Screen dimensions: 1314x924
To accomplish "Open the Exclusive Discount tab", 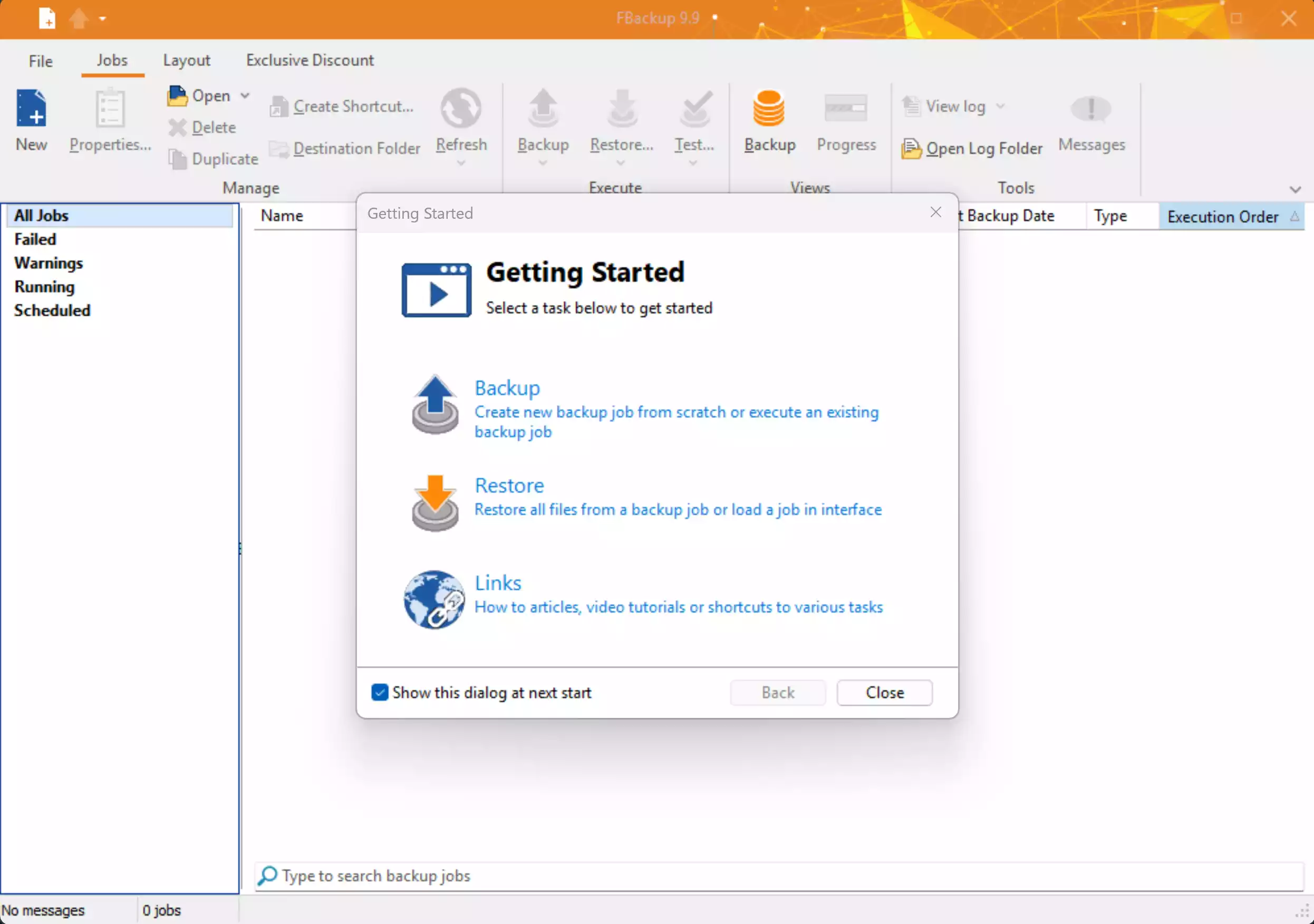I will (310, 60).
